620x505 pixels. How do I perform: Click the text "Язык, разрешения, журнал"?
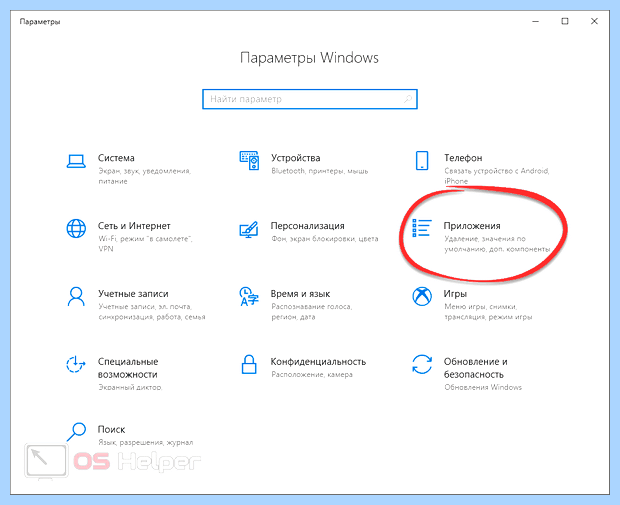click(146, 443)
